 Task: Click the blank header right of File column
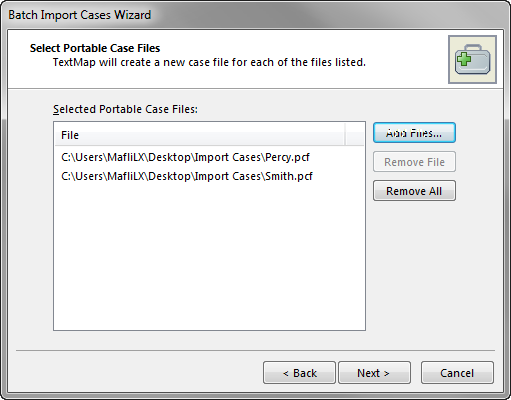click(355, 135)
